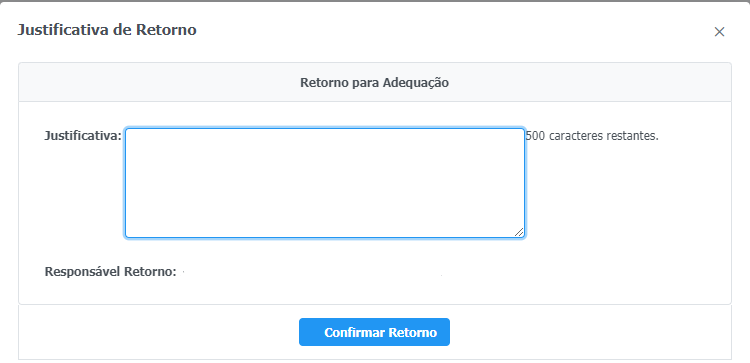Click the 500 caracteres restantes counter
Viewport: 750px width, 363px height.
pos(592,136)
